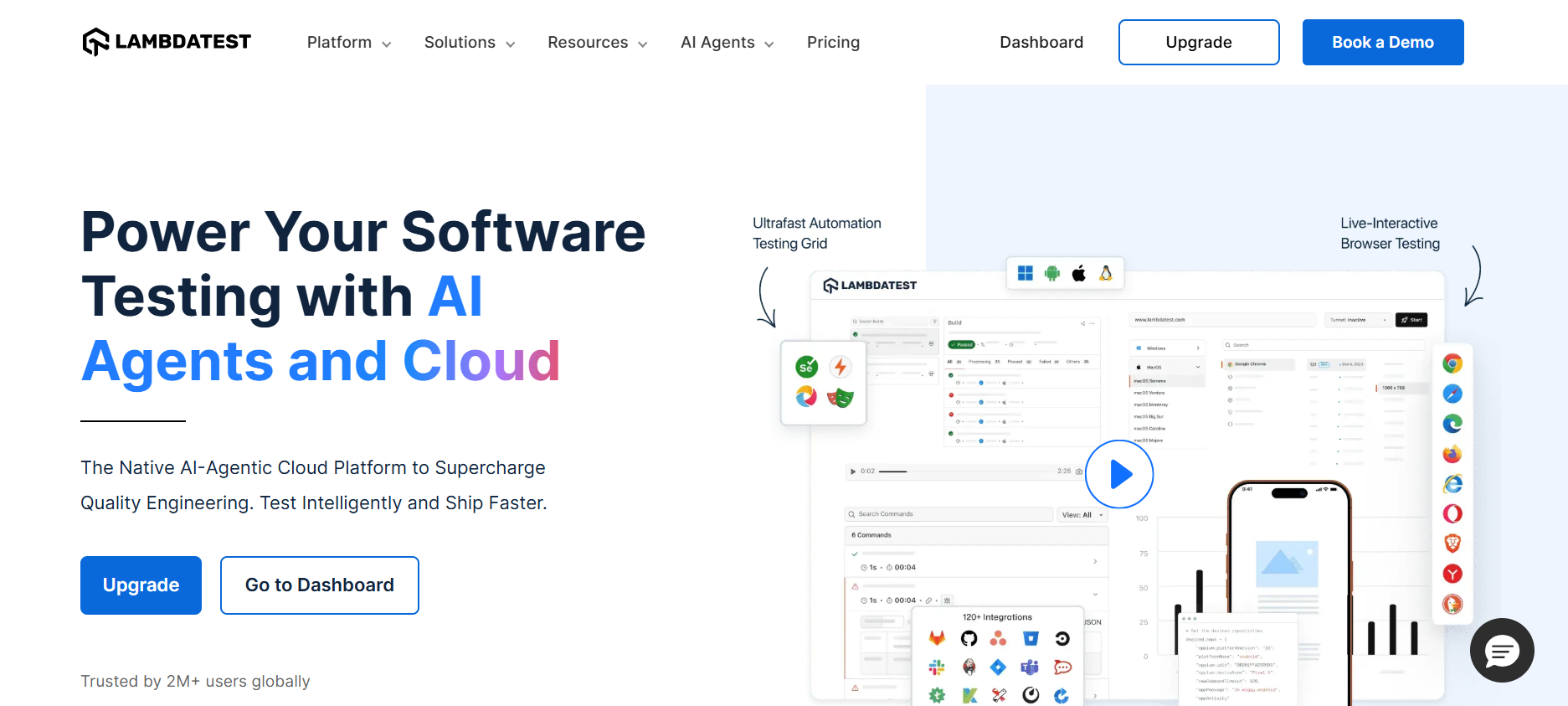The width and height of the screenshot is (1568, 706).
Task: Open the Dashboard link in header
Action: (x=1041, y=43)
